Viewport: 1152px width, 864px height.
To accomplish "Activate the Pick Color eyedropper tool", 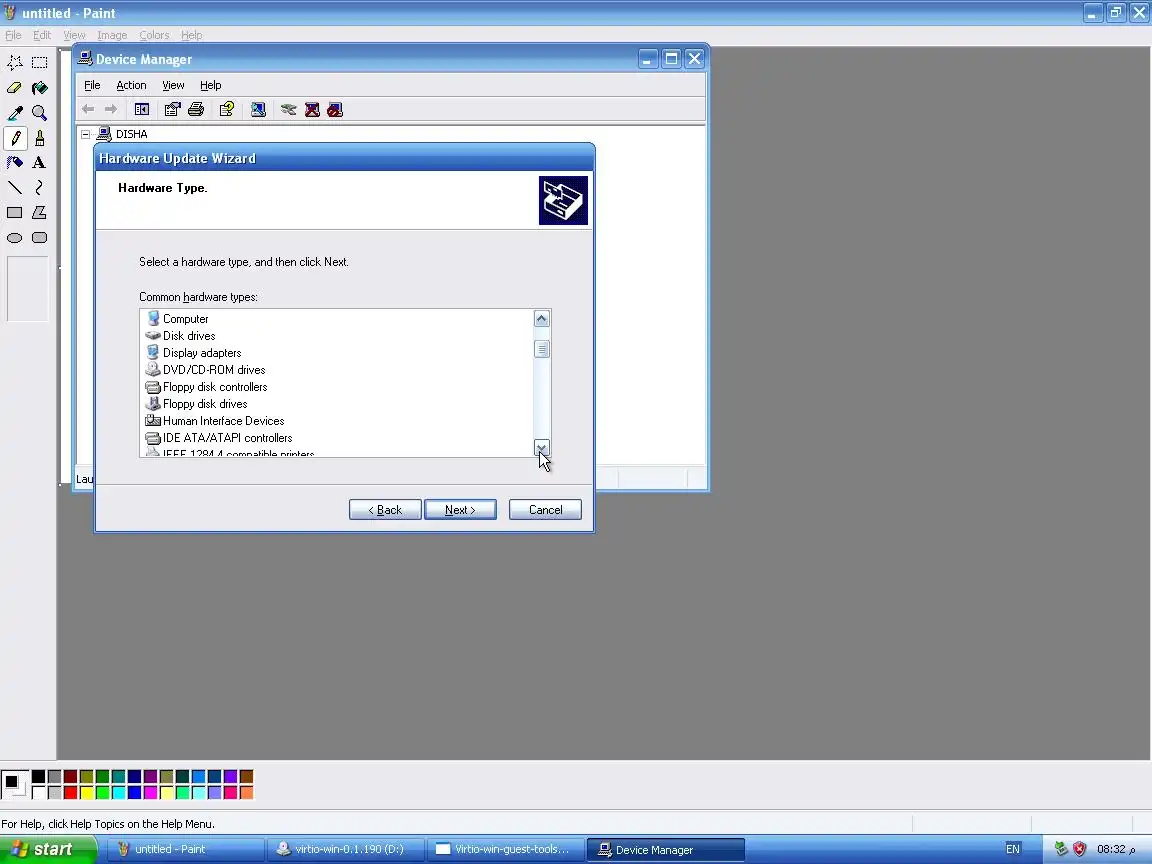I will 15,112.
